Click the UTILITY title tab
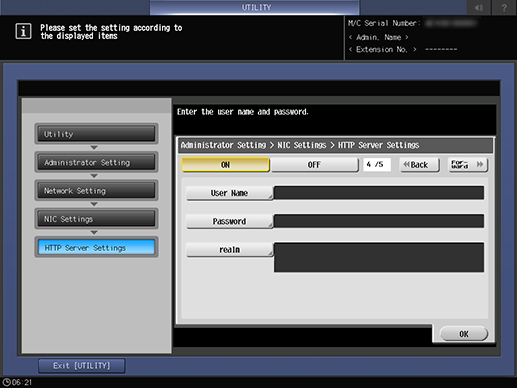 pos(255,7)
